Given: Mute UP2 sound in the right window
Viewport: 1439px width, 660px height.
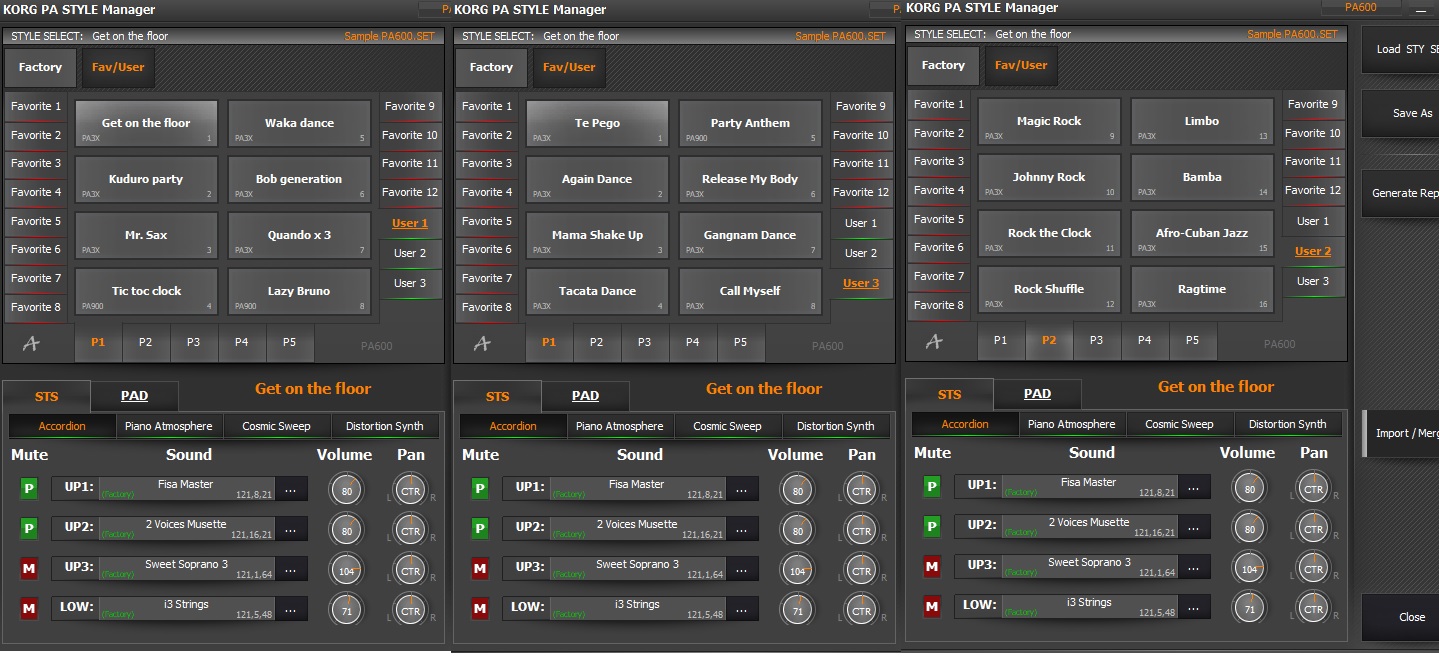Looking at the screenshot, I should [x=932, y=527].
